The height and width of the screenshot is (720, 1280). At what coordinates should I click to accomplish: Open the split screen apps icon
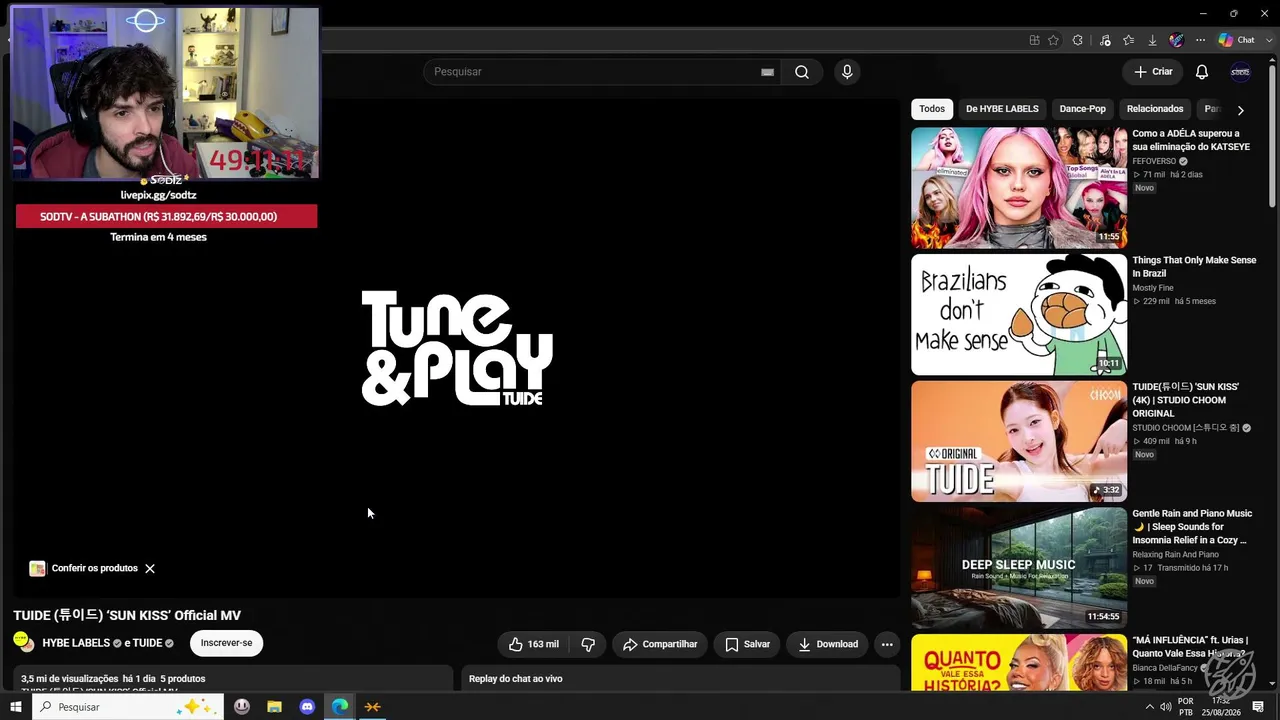tap(1034, 40)
